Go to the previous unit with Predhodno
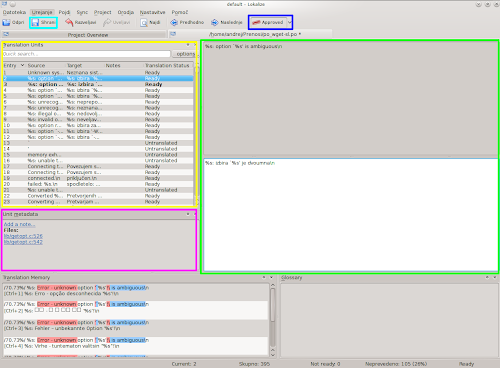 (187, 23)
